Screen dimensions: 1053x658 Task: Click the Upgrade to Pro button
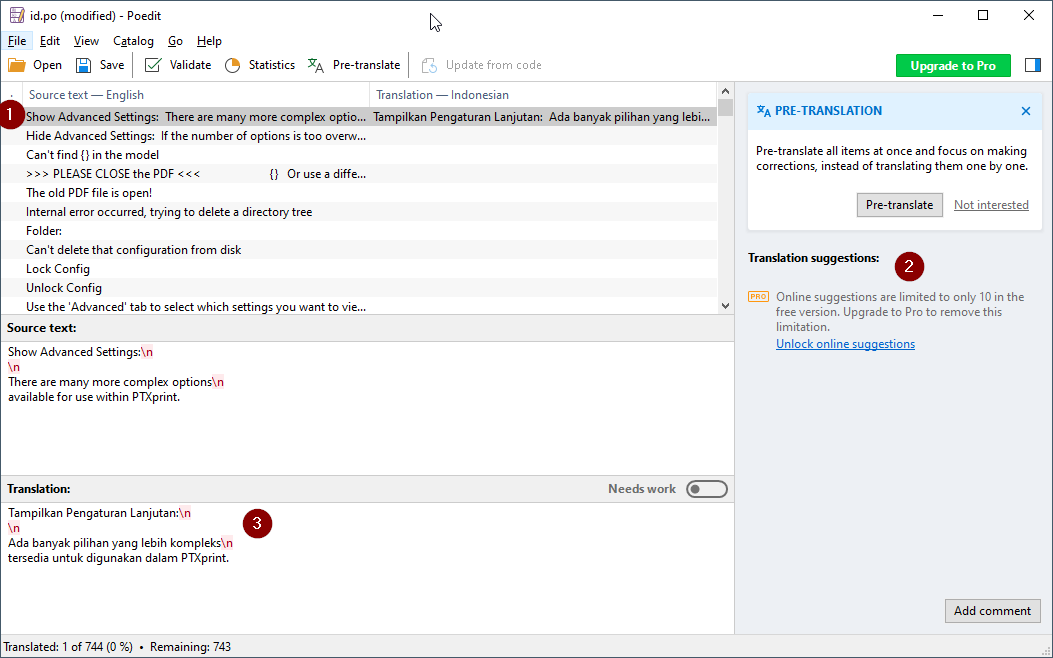pos(953,64)
